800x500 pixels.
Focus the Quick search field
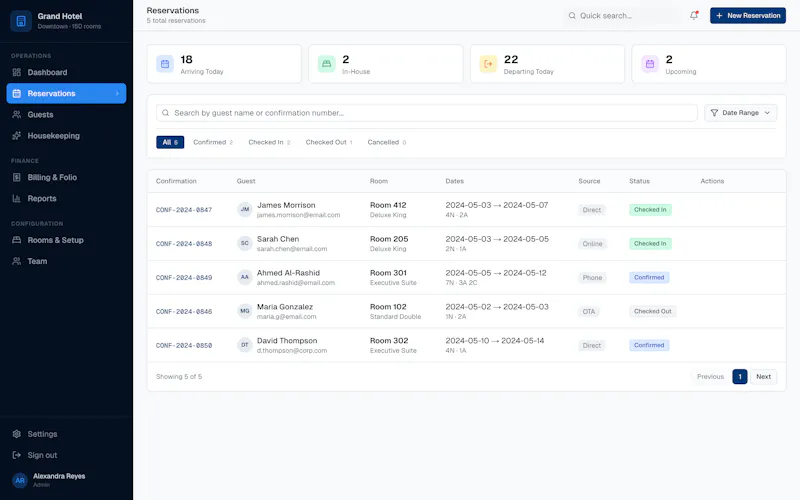(622, 16)
